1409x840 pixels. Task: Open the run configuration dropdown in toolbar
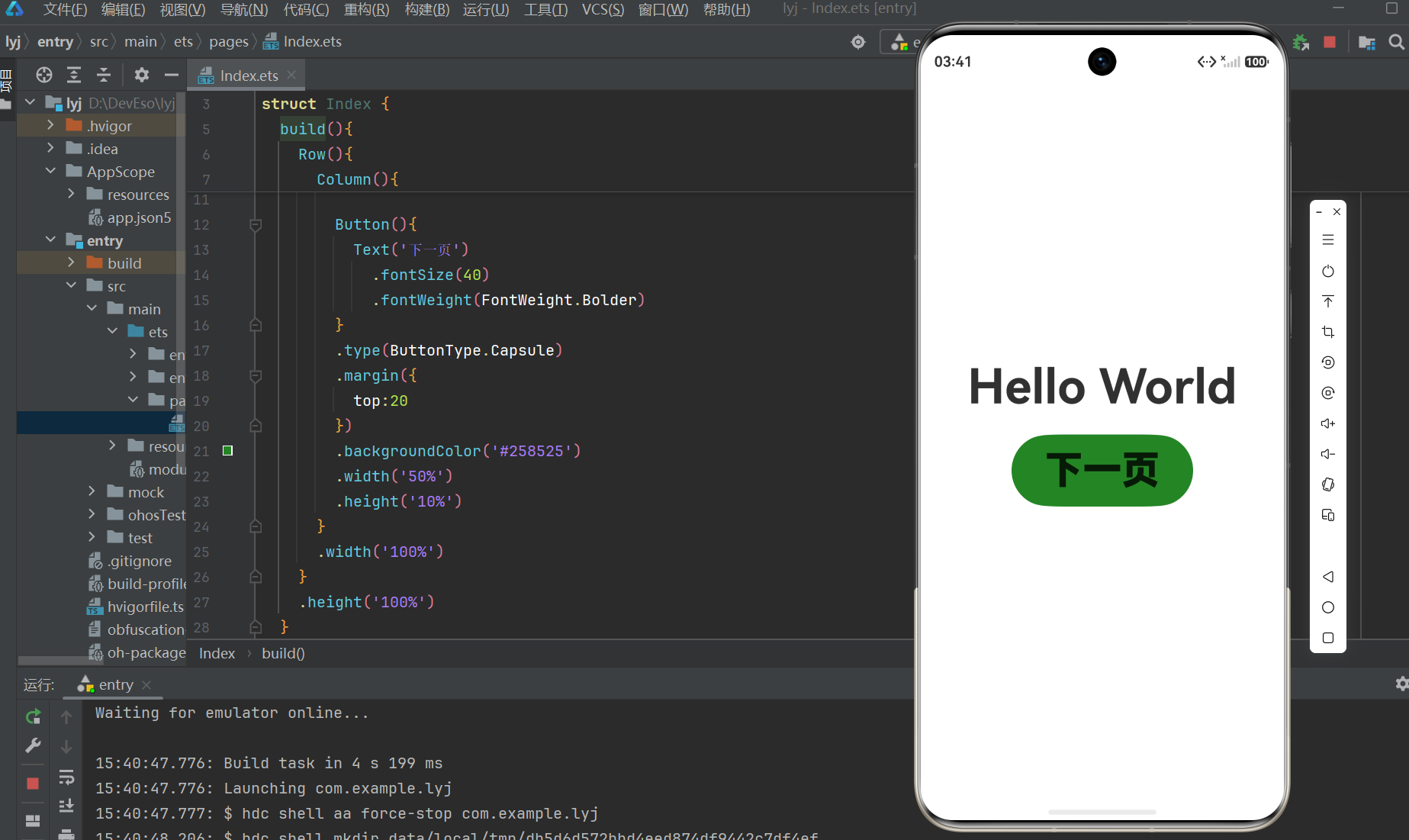click(x=901, y=42)
